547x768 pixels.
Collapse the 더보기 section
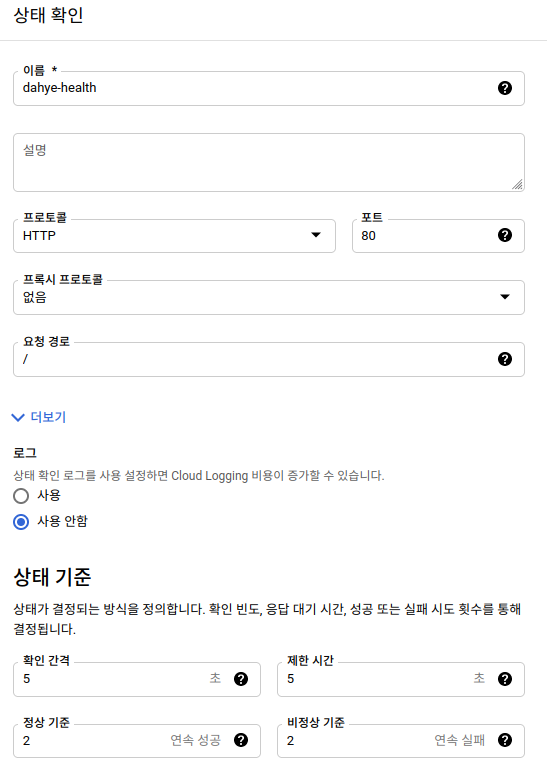point(39,417)
